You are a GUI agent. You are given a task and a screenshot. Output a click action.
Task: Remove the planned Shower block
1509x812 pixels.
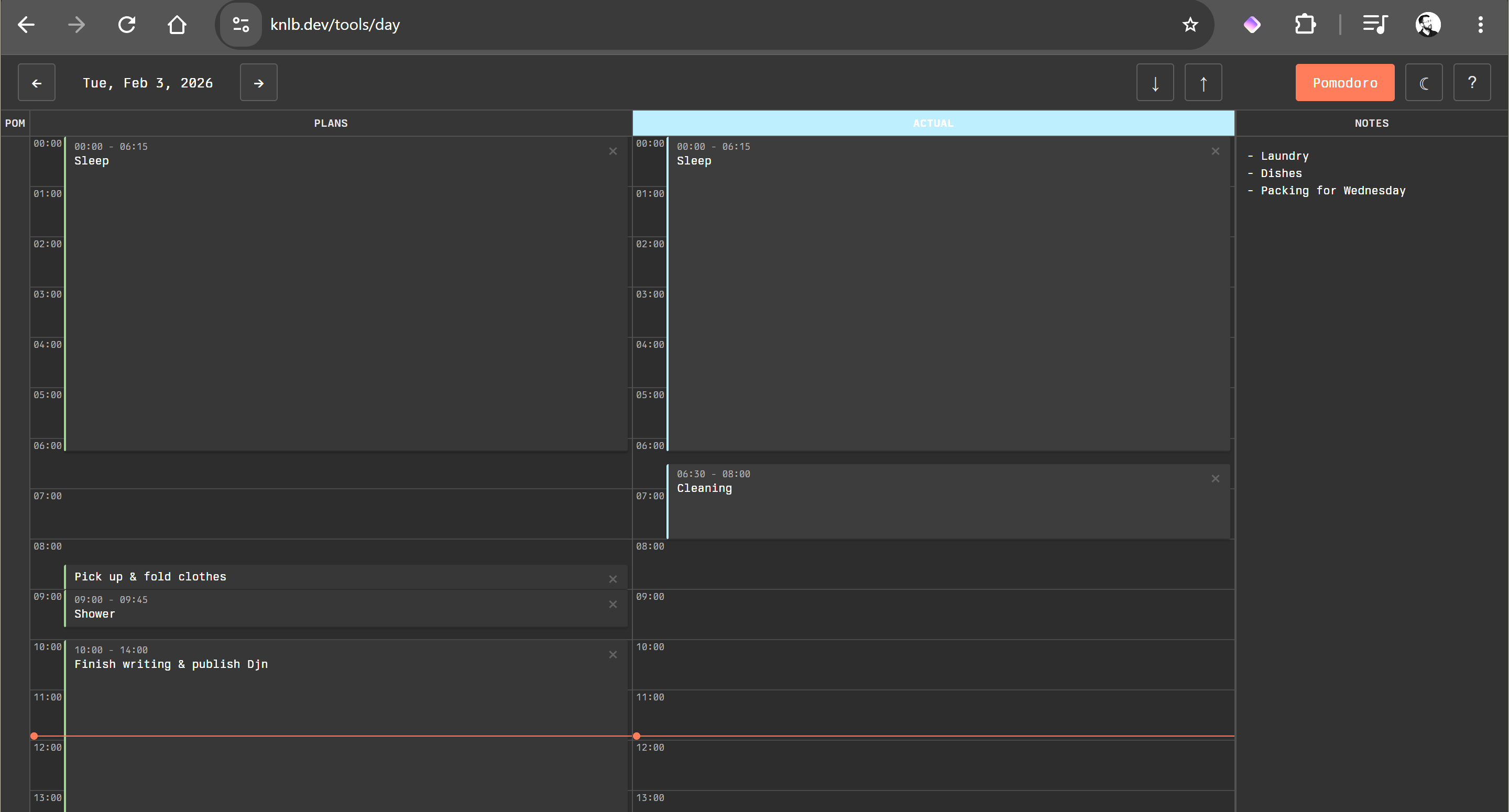click(x=613, y=604)
